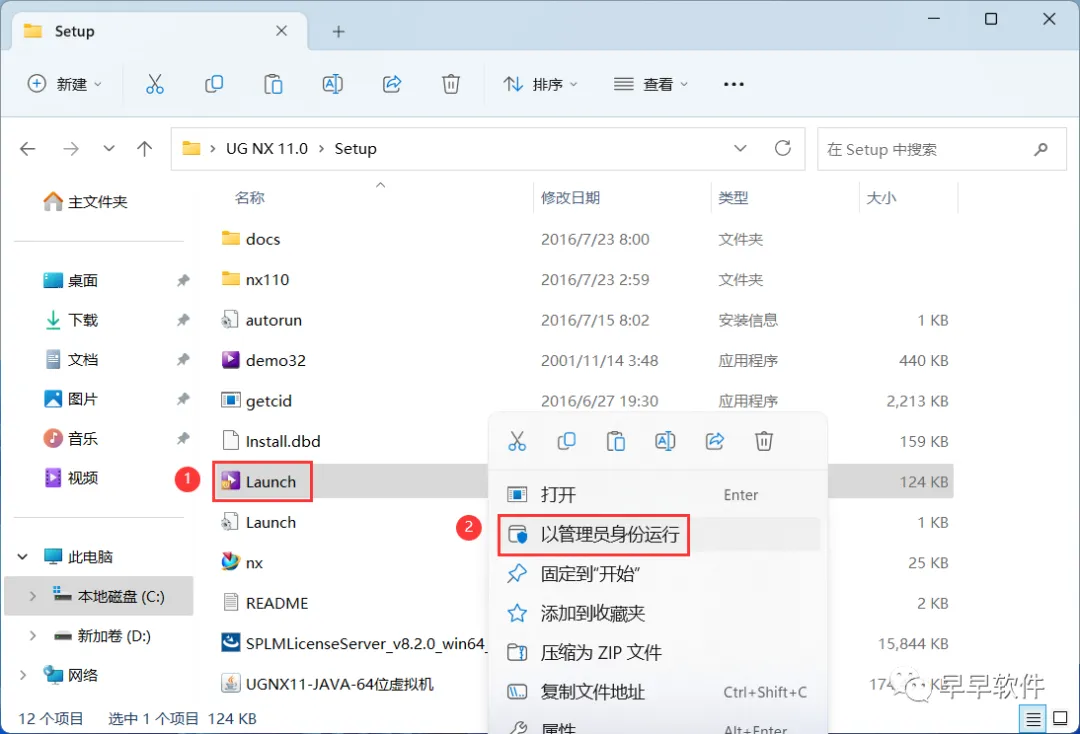
Task: Sort by the 类型 column header
Action: pos(733,198)
